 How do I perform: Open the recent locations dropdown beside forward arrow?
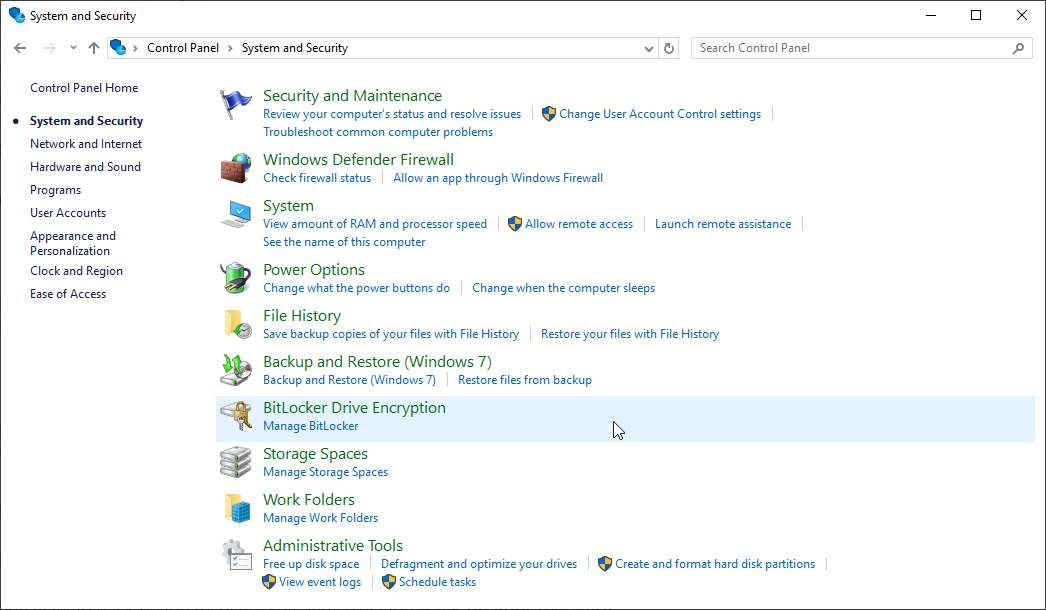[x=72, y=47]
